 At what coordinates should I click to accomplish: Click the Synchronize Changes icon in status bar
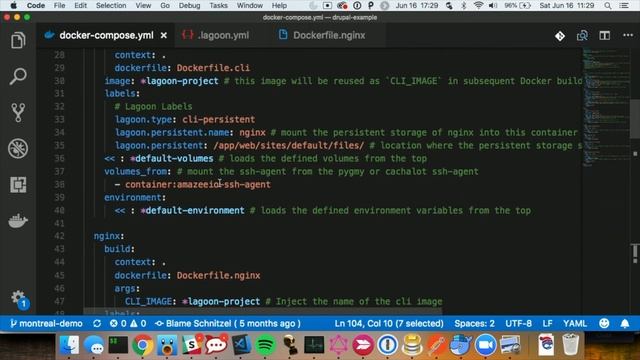[97, 324]
